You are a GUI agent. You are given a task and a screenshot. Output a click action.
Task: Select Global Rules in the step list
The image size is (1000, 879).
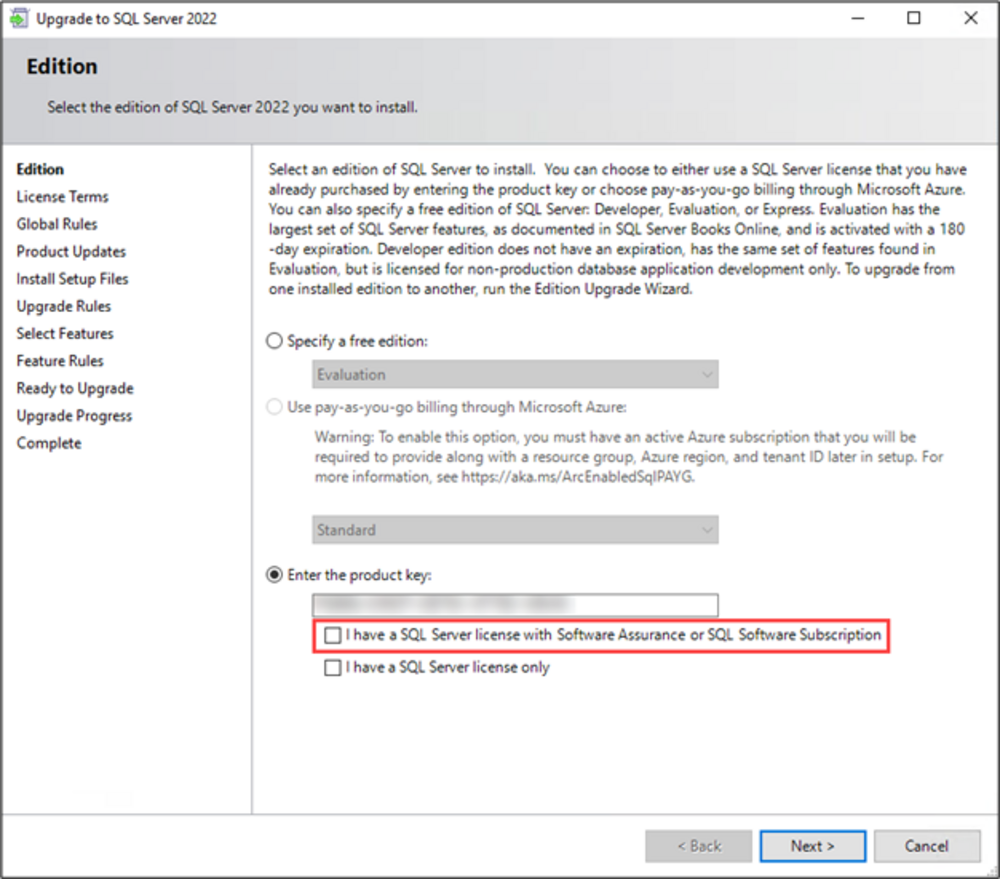pos(57,224)
